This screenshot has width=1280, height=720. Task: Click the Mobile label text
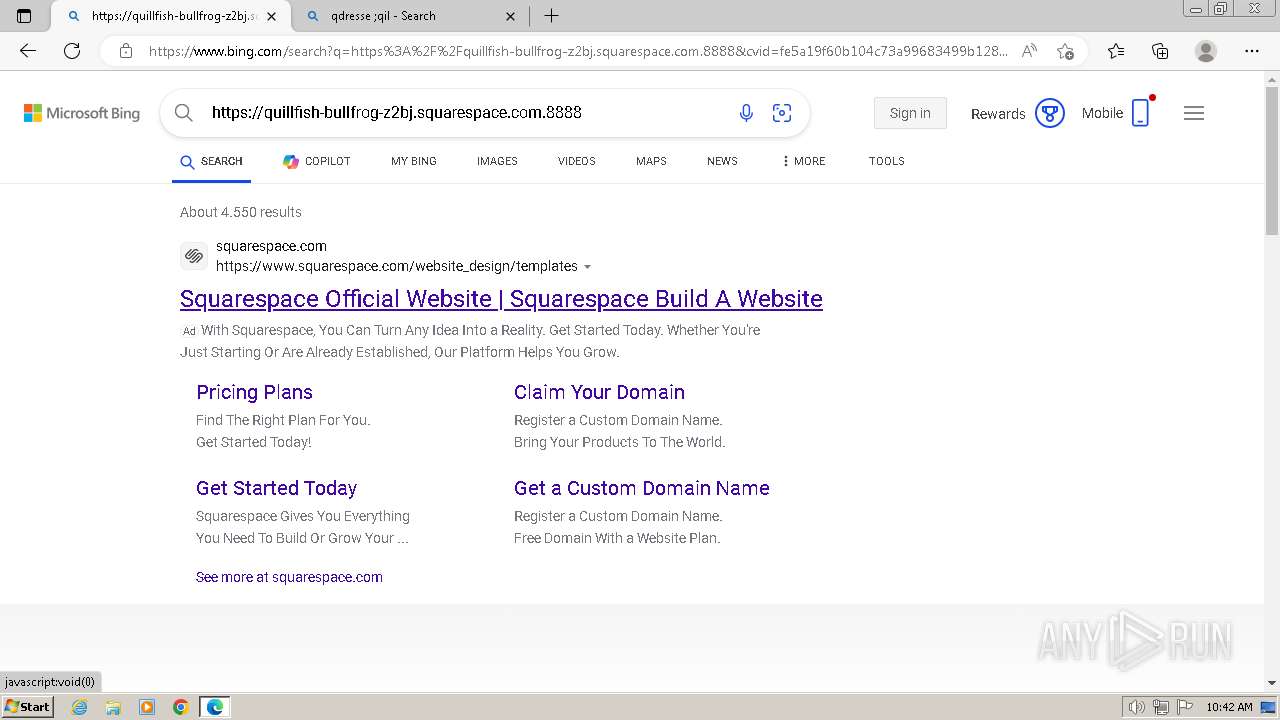click(x=1102, y=113)
